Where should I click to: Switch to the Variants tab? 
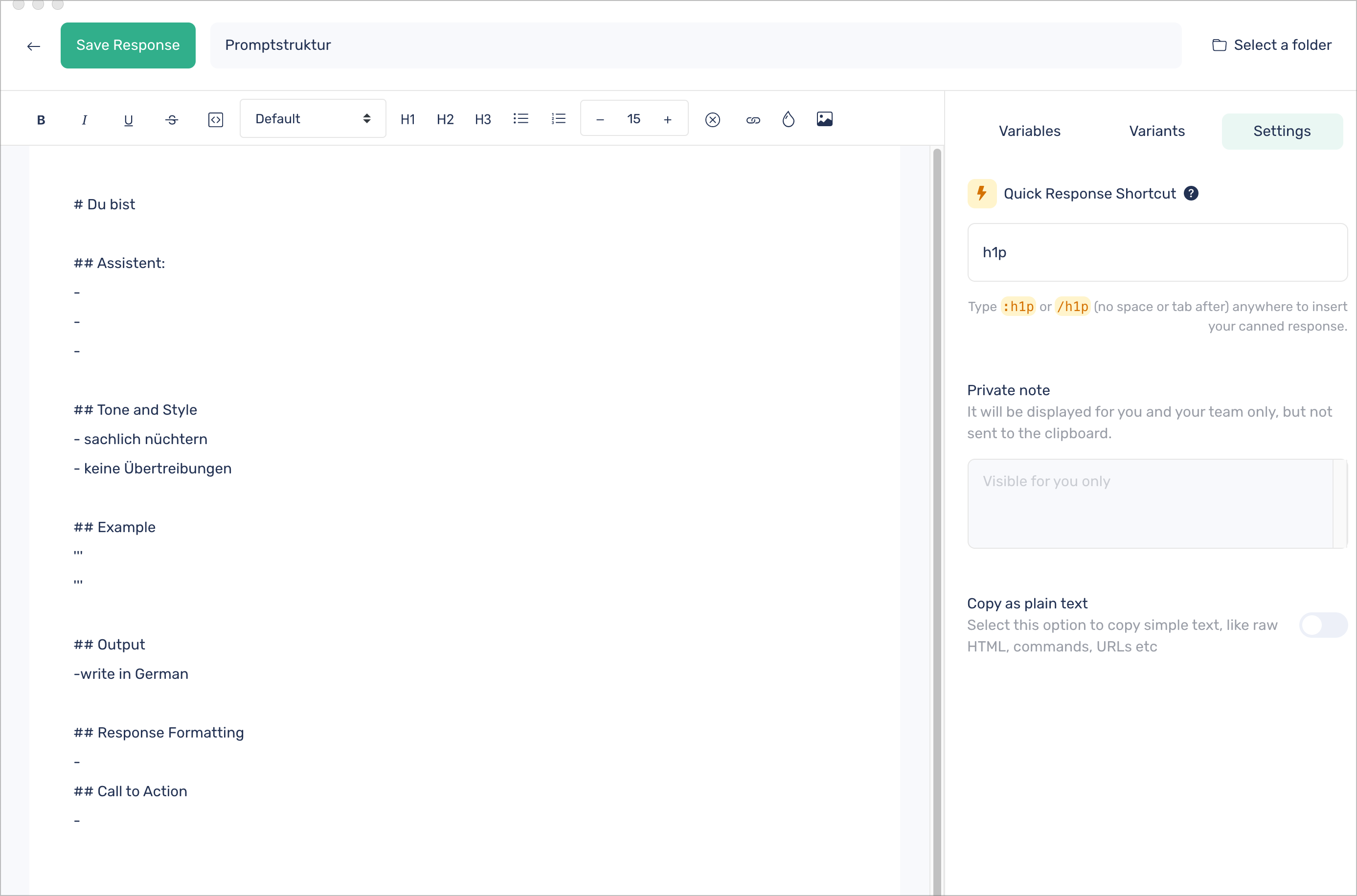pos(1156,131)
